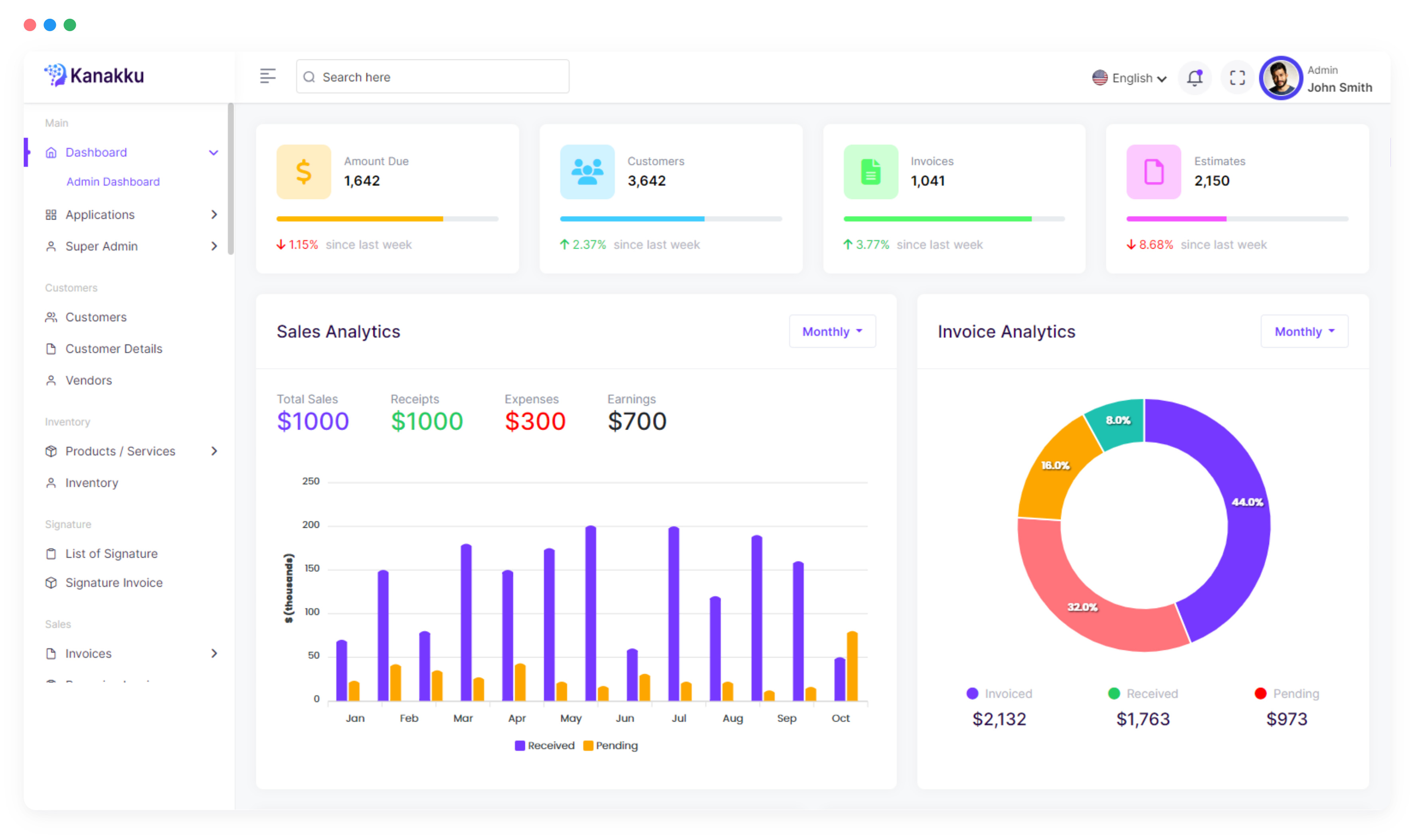Click the Kanakku logo

[x=95, y=75]
